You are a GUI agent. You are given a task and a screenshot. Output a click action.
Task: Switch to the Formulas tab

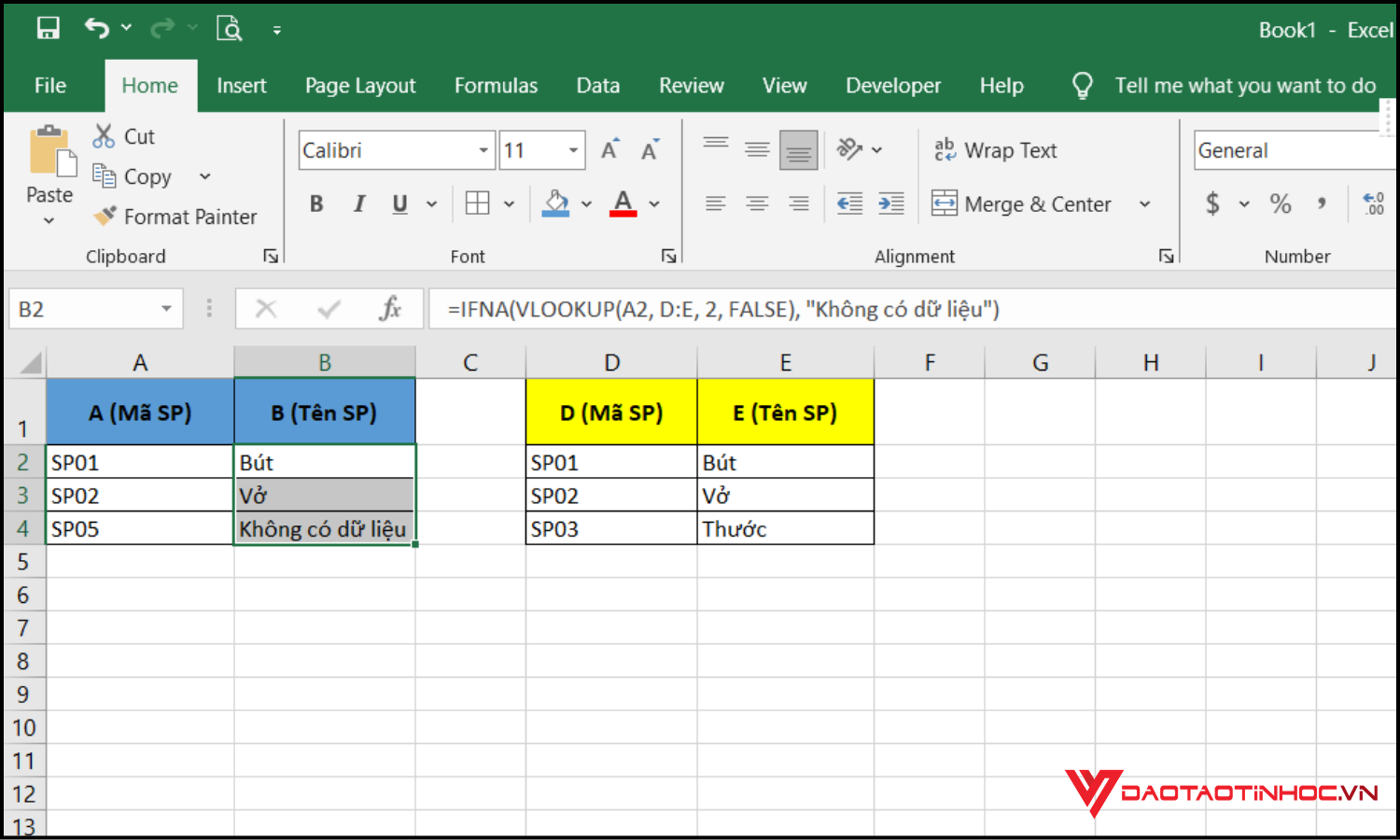(x=496, y=86)
